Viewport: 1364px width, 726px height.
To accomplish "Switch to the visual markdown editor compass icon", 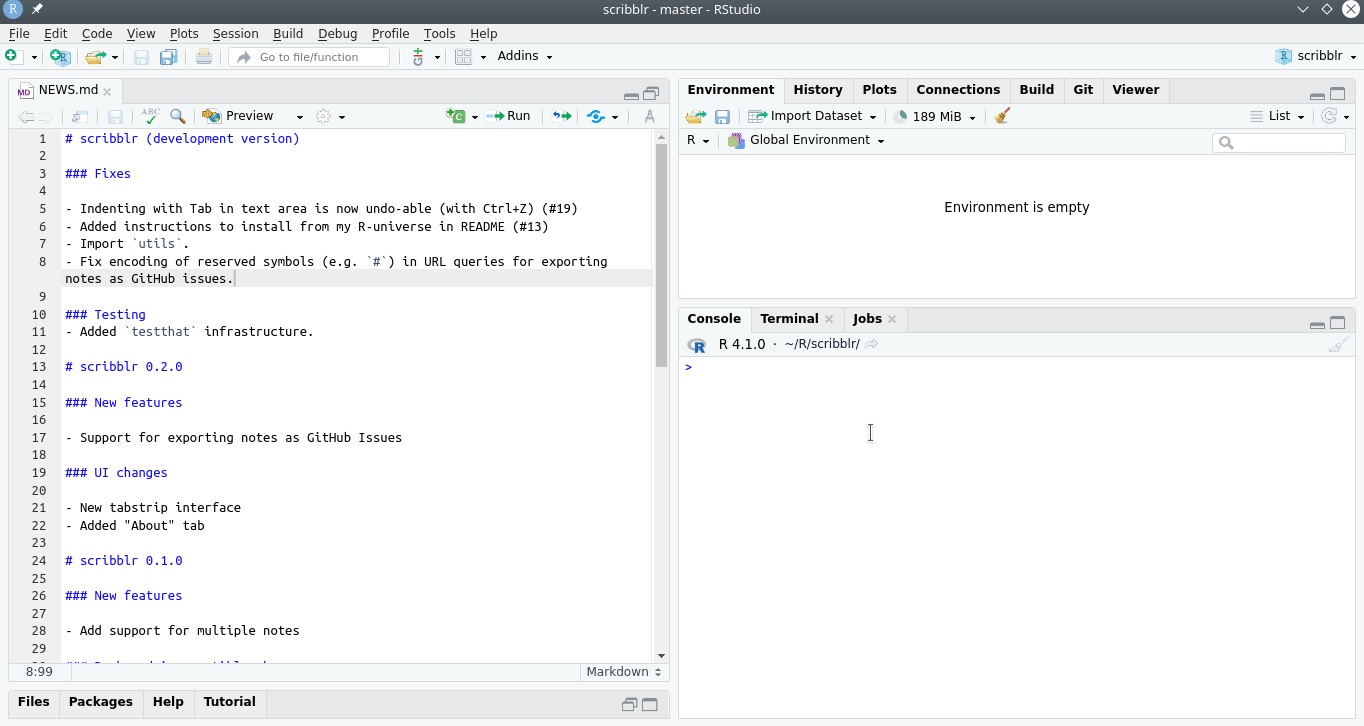I will click(x=650, y=116).
